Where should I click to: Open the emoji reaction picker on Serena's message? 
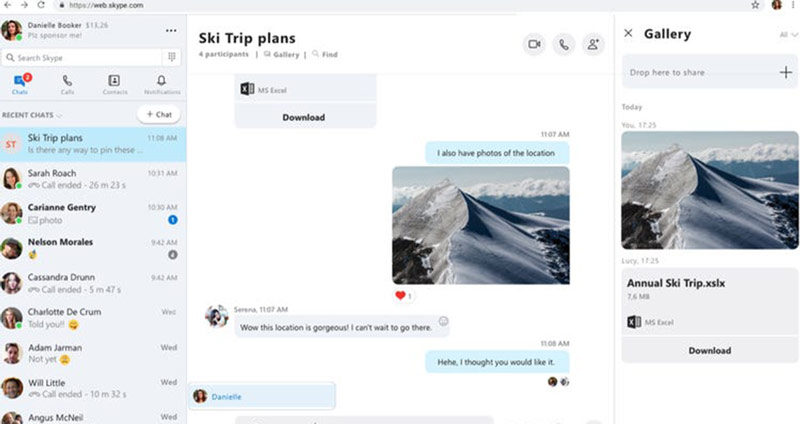(443, 321)
